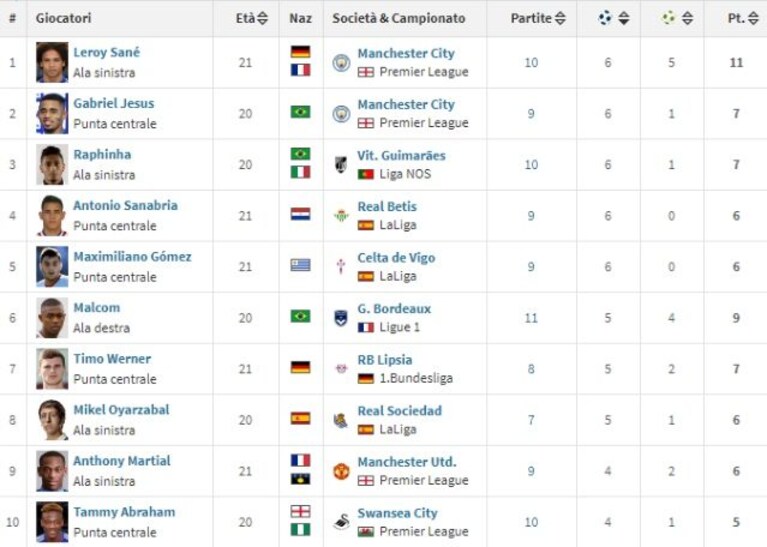Viewport: 767px width, 547px height.
Task: Sort by assists using the green ball arrows
Action: click(x=687, y=19)
